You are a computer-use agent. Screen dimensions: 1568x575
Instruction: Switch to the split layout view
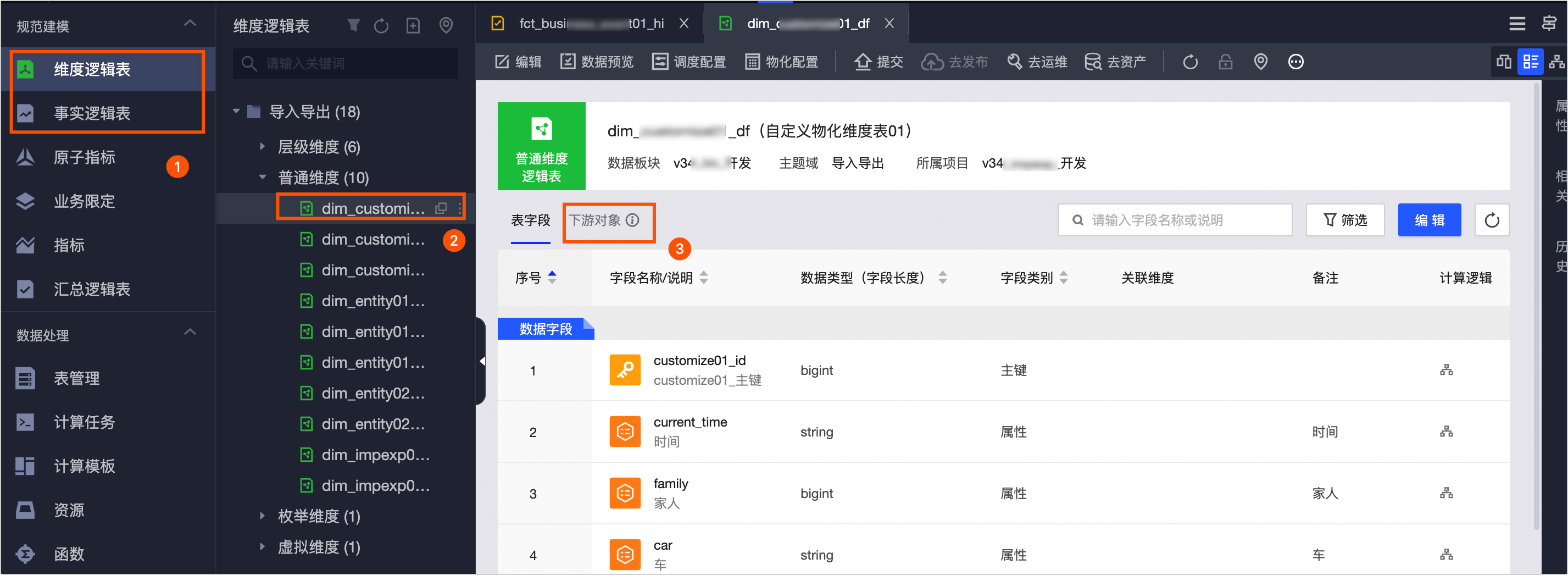click(1504, 62)
